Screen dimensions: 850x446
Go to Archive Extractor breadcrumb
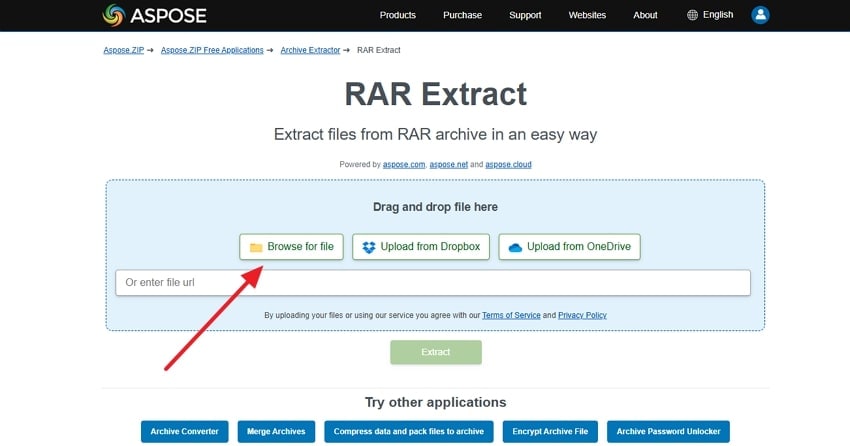310,50
